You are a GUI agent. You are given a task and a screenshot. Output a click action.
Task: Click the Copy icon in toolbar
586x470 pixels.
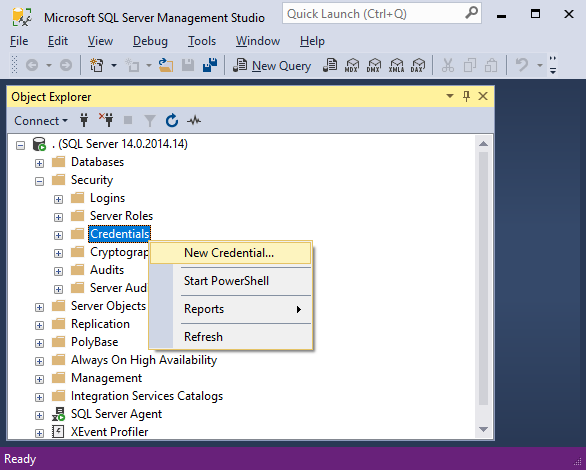coord(469,65)
